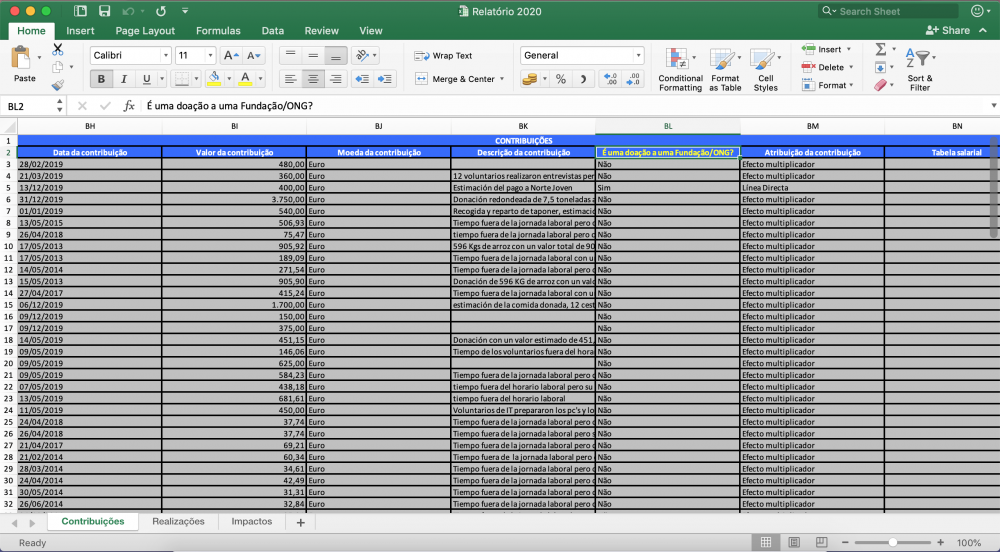Viewport: 1000px width, 552px height.
Task: Apply Percent Style number format
Action: [x=560, y=79]
